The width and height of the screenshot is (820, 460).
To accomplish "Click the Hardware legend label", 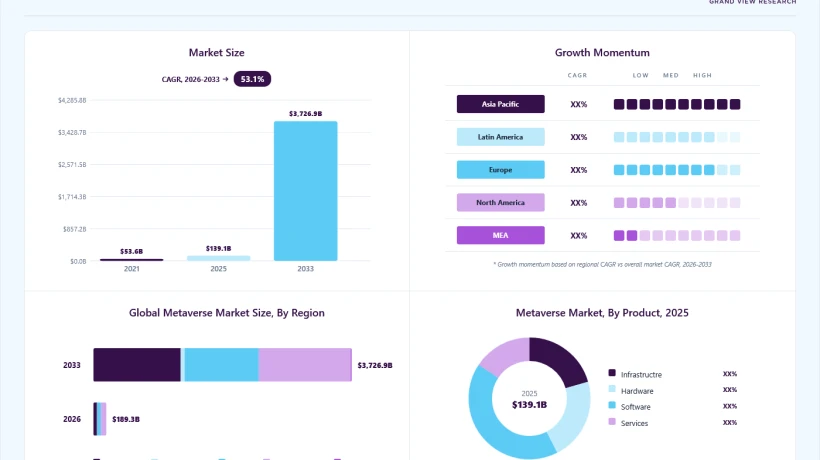I will (637, 391).
